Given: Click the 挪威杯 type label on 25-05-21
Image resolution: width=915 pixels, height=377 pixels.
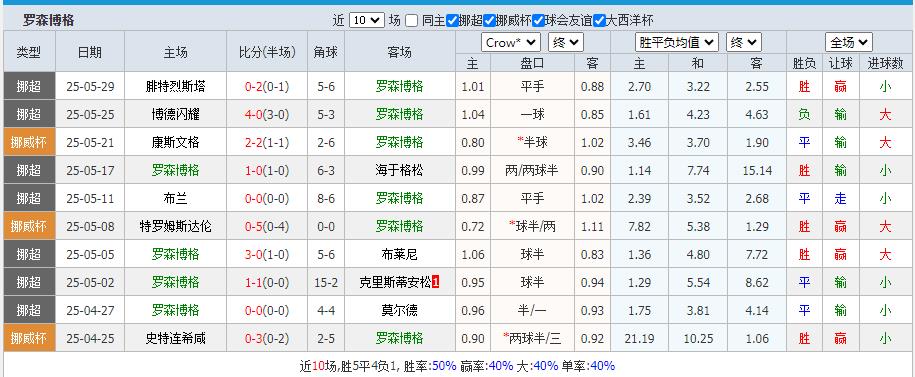Looking at the screenshot, I should [29, 142].
